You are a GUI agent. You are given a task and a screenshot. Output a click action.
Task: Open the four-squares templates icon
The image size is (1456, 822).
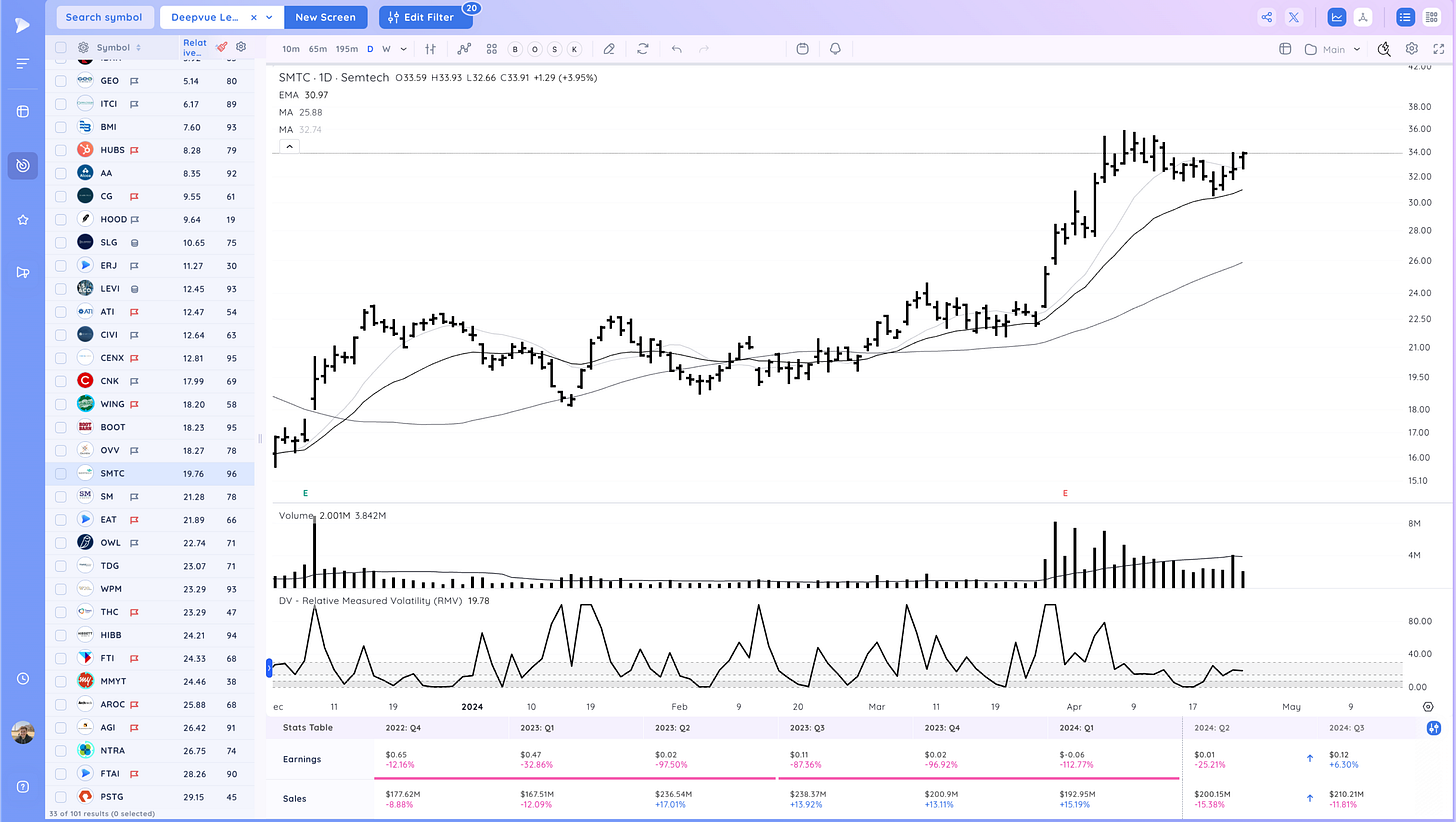click(491, 48)
